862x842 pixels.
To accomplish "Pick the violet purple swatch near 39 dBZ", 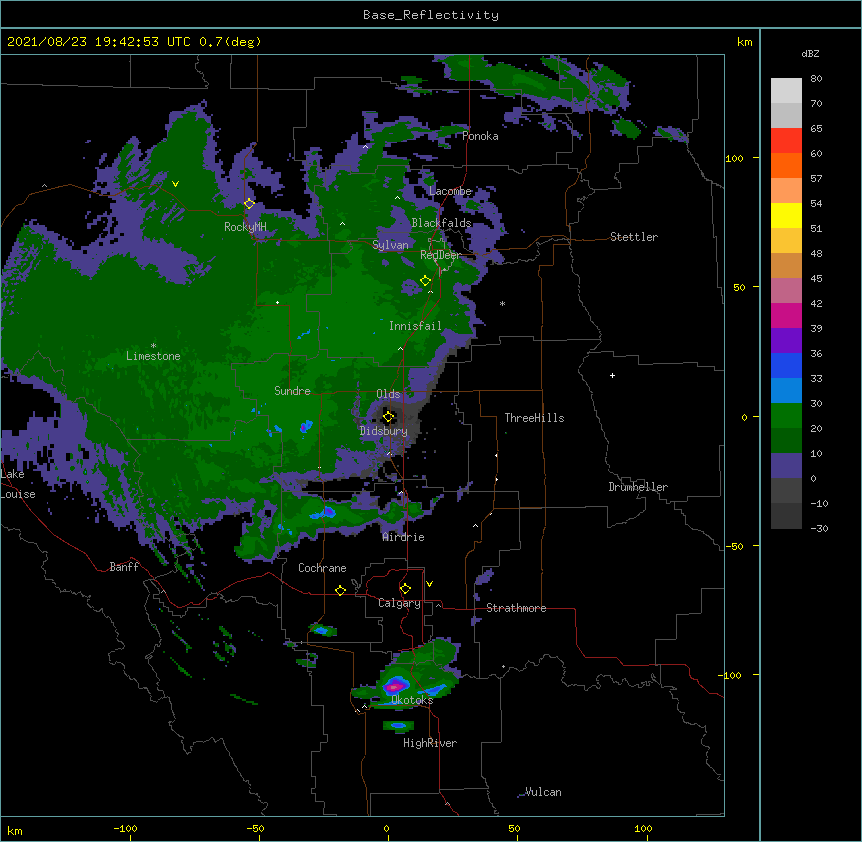I will click(x=786, y=341).
